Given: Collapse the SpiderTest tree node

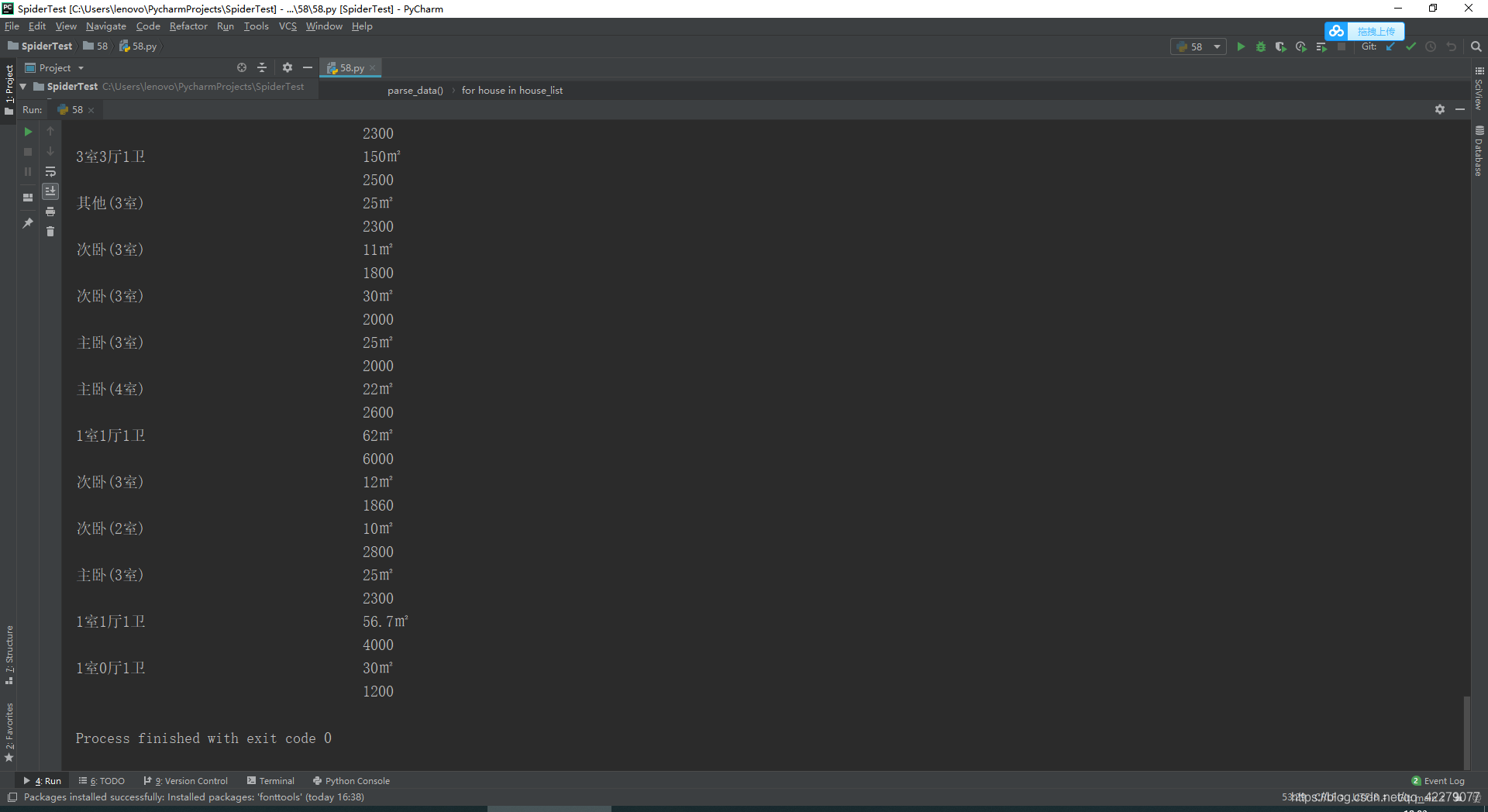Looking at the screenshot, I should [x=23, y=87].
